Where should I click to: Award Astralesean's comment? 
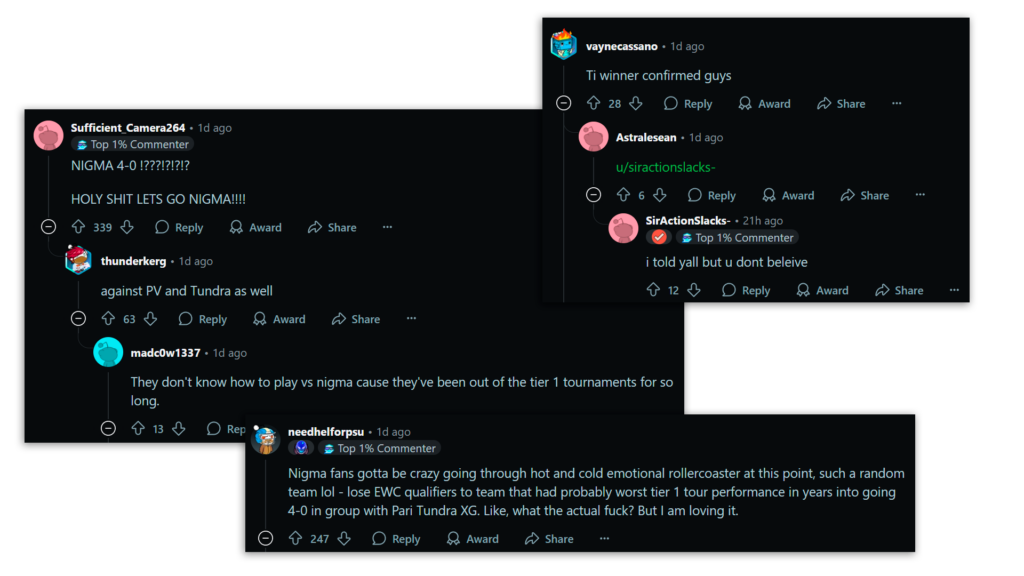pos(789,195)
